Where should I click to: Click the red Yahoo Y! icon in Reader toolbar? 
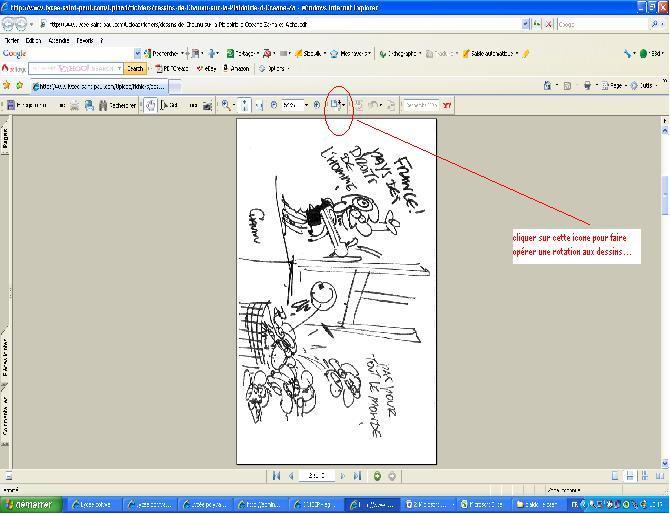pos(447,105)
